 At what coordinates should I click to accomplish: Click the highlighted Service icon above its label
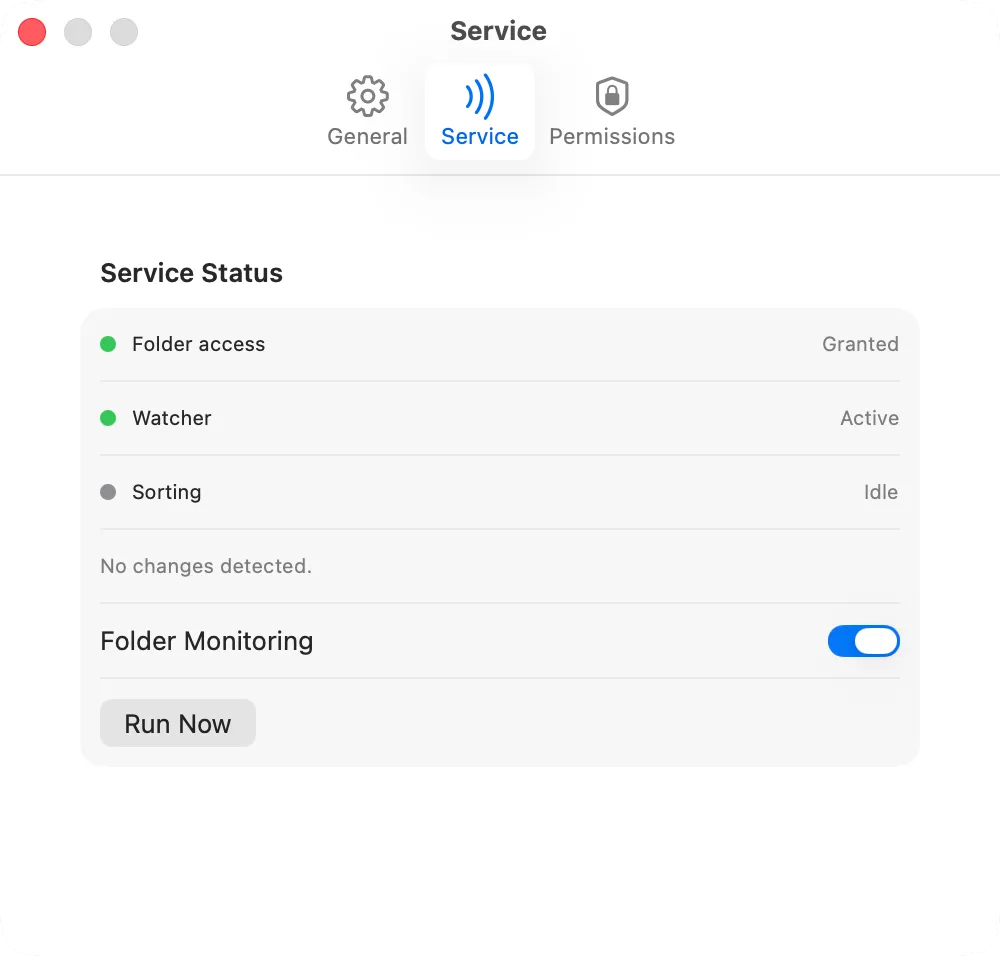point(479,96)
